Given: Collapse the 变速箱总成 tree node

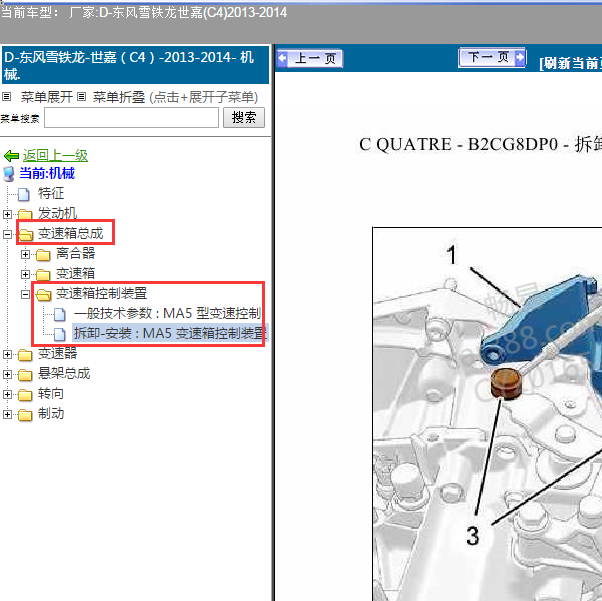Looking at the screenshot, I should [x=7, y=234].
